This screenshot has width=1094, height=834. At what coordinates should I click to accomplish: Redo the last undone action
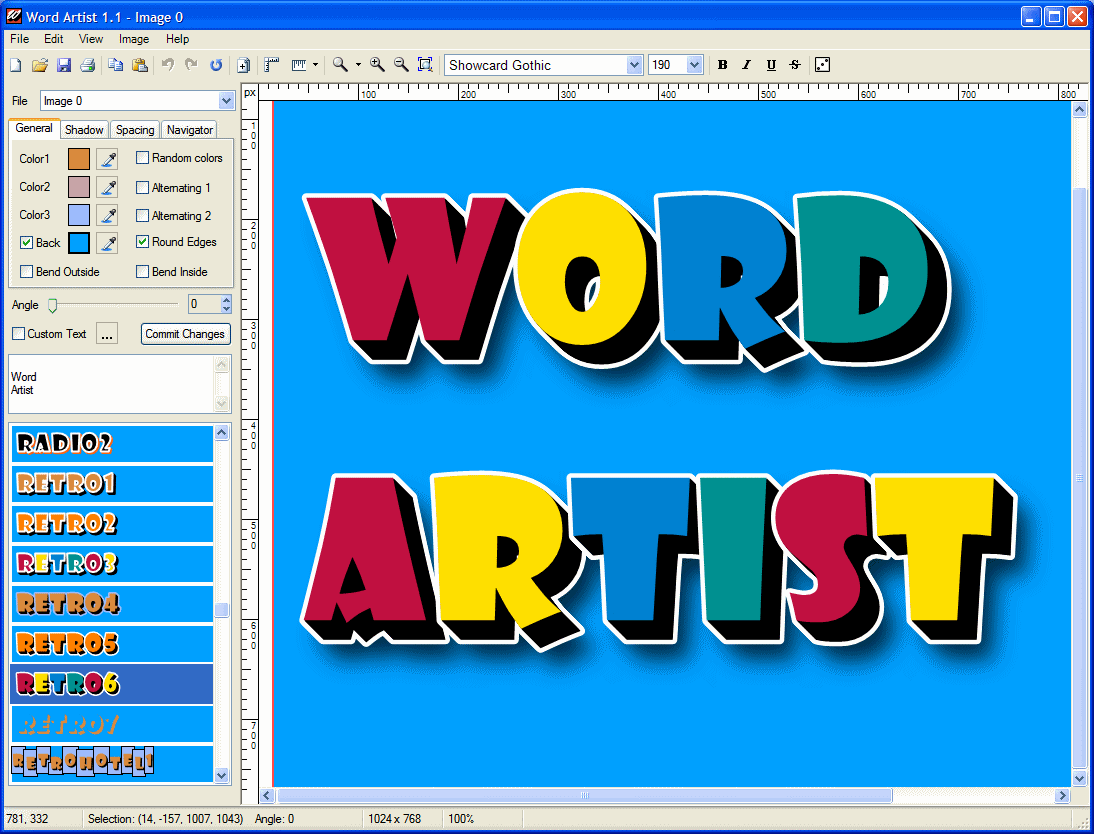tap(191, 65)
